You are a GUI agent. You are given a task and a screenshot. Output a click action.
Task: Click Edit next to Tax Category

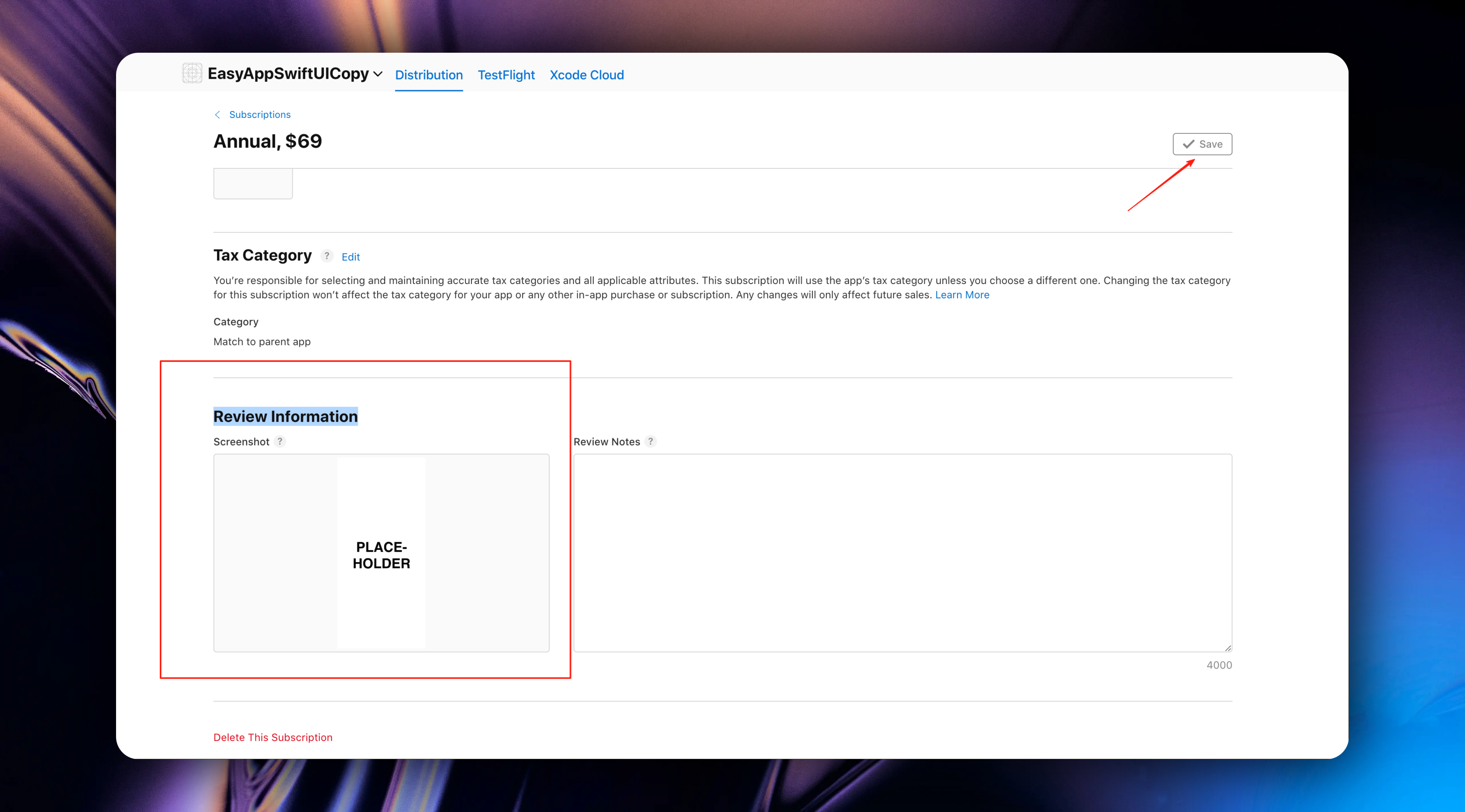point(350,257)
